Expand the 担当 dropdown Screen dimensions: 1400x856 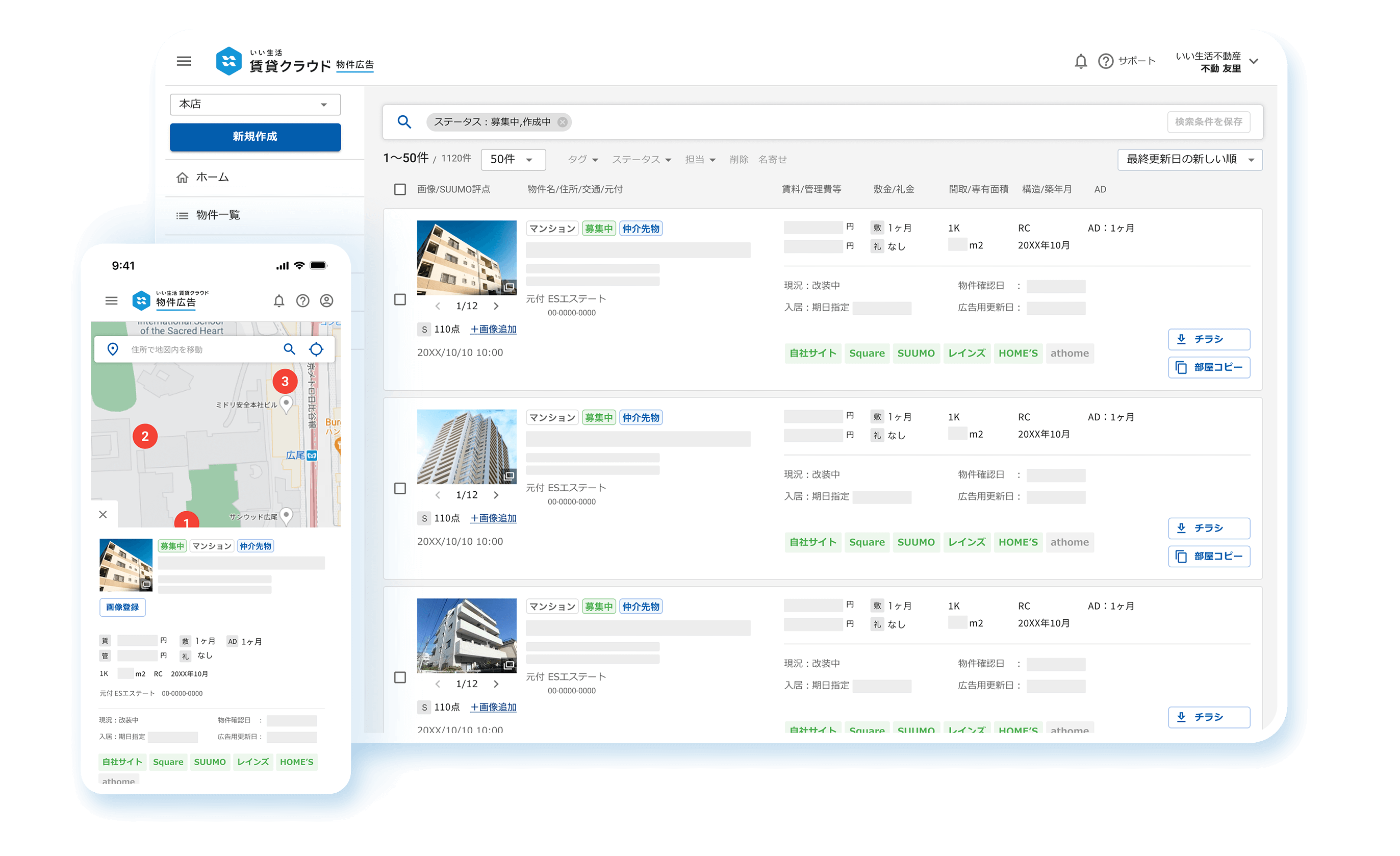[x=700, y=160]
